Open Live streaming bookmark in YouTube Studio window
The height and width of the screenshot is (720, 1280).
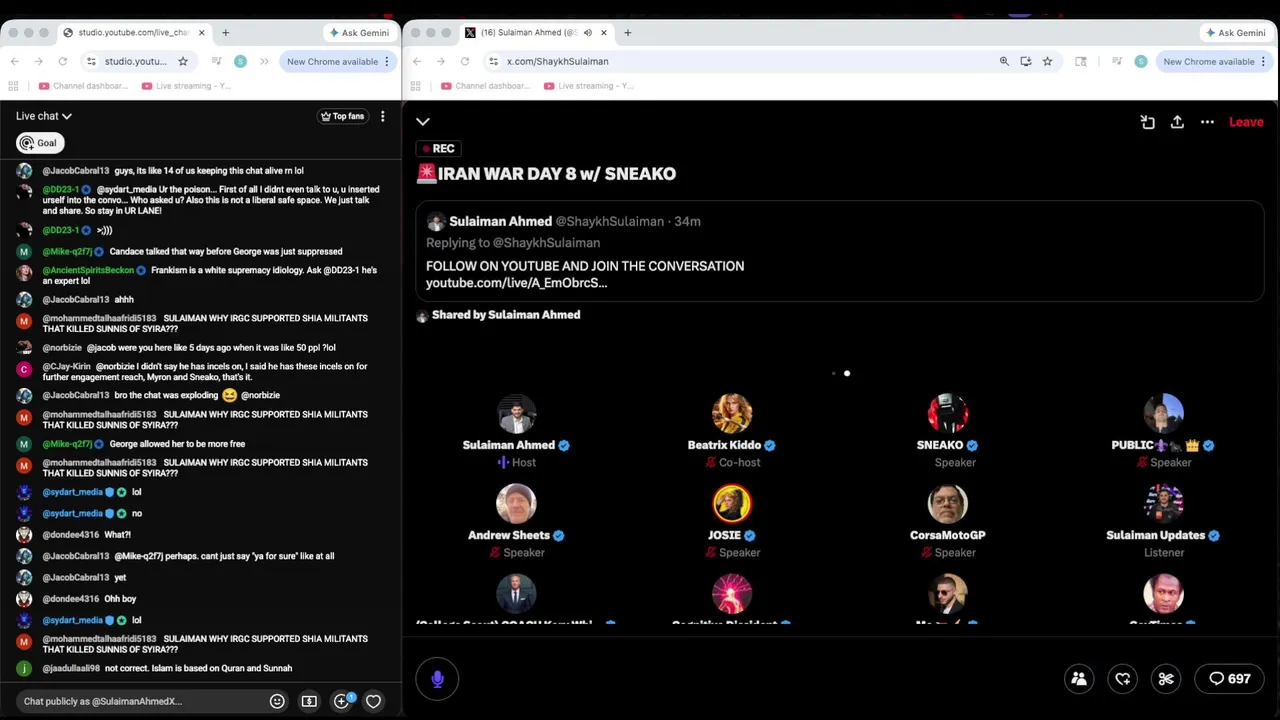click(186, 86)
